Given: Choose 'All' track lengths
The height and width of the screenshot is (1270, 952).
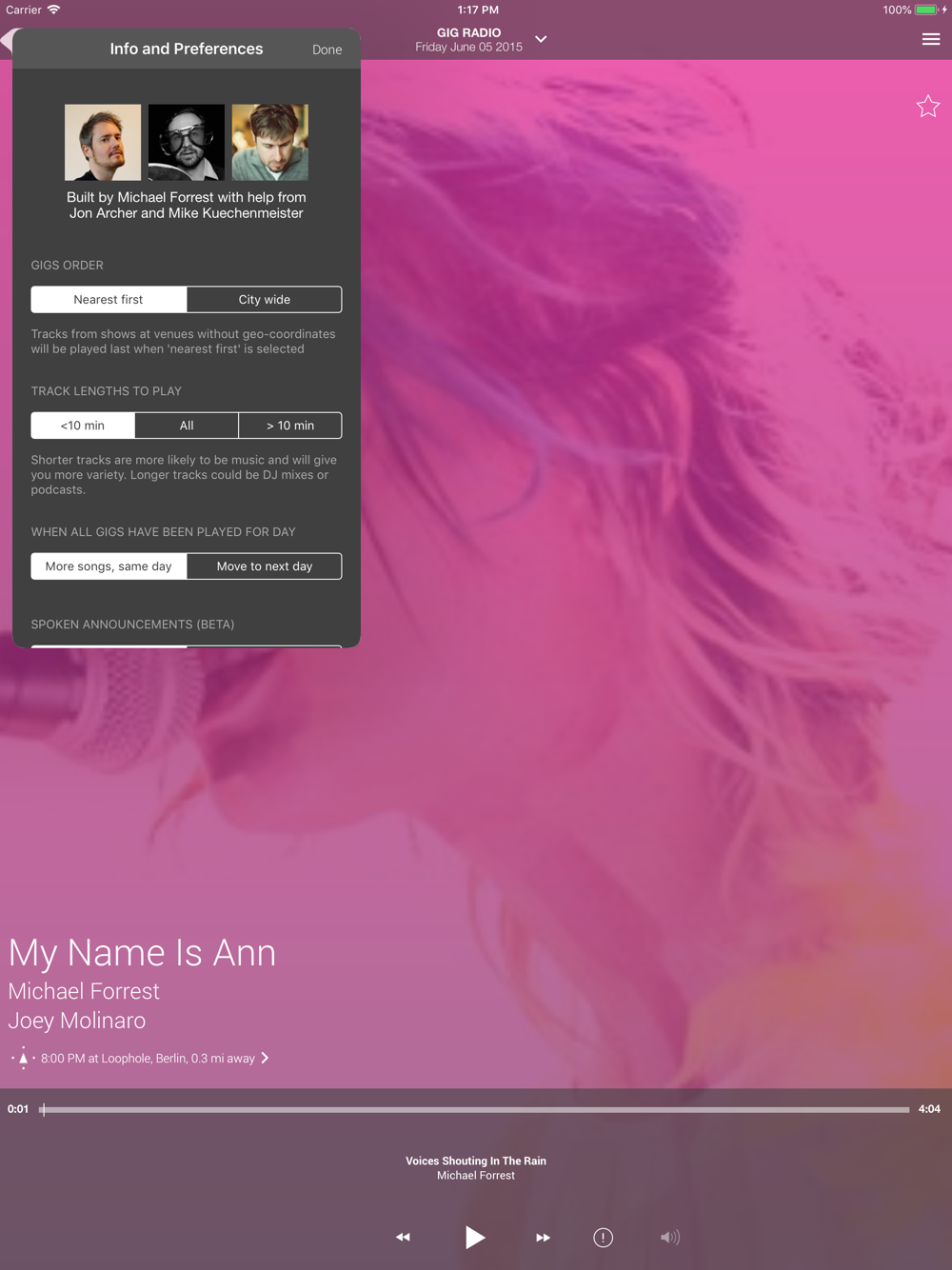Looking at the screenshot, I should tap(187, 425).
